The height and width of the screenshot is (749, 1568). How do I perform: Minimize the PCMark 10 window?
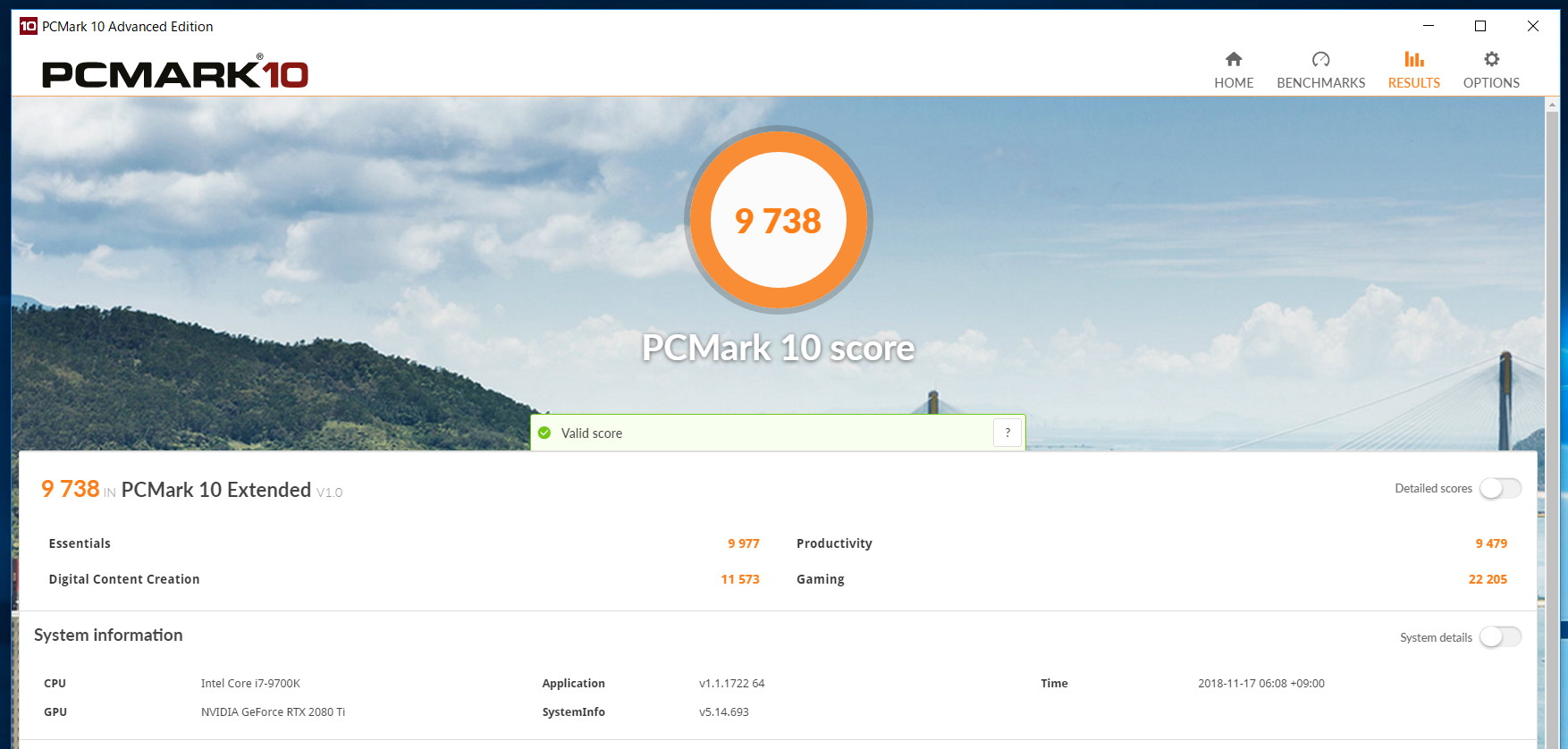click(x=1429, y=26)
